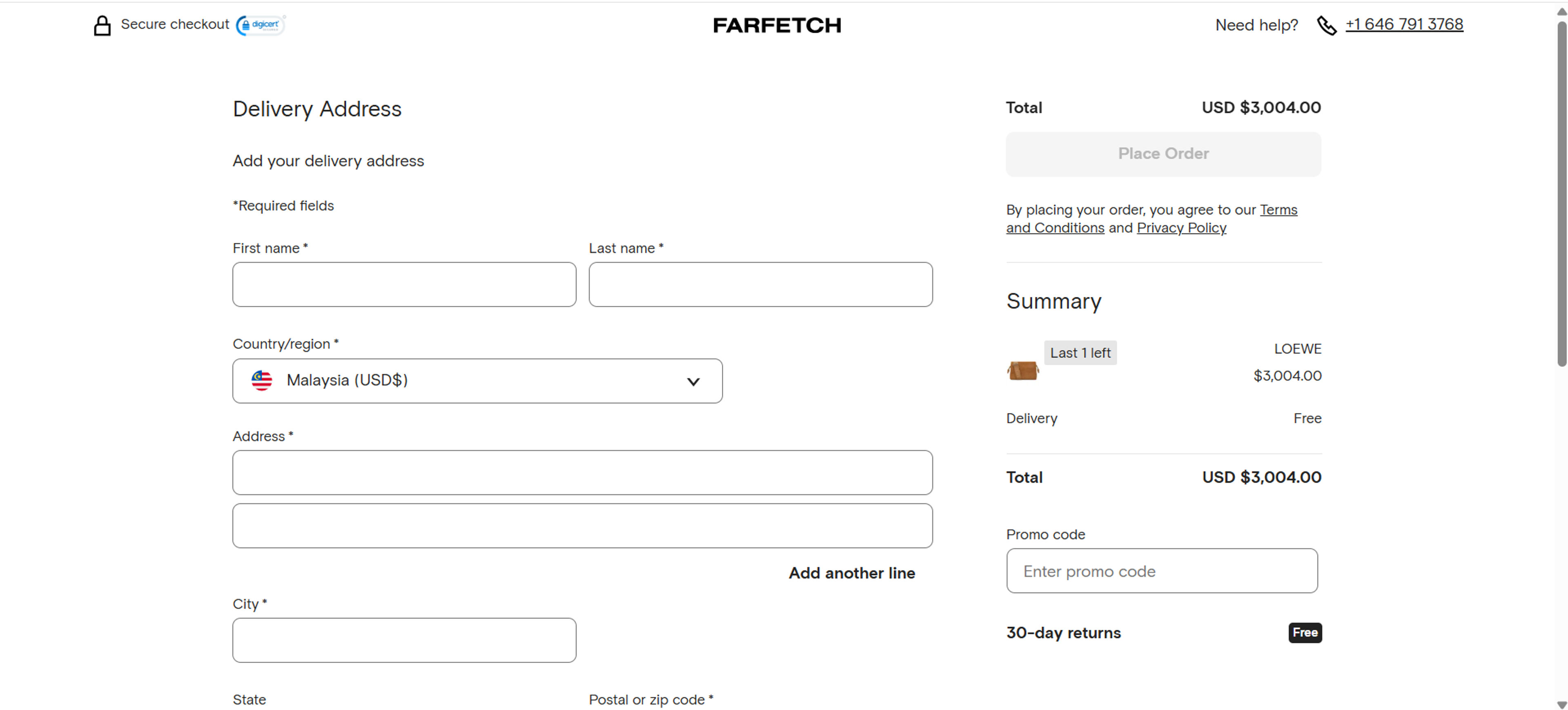Focus the first Address line field

tap(582, 473)
